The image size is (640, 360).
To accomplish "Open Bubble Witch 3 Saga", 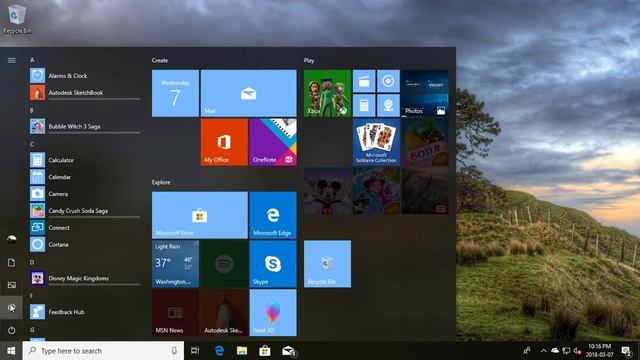I will point(84,127).
